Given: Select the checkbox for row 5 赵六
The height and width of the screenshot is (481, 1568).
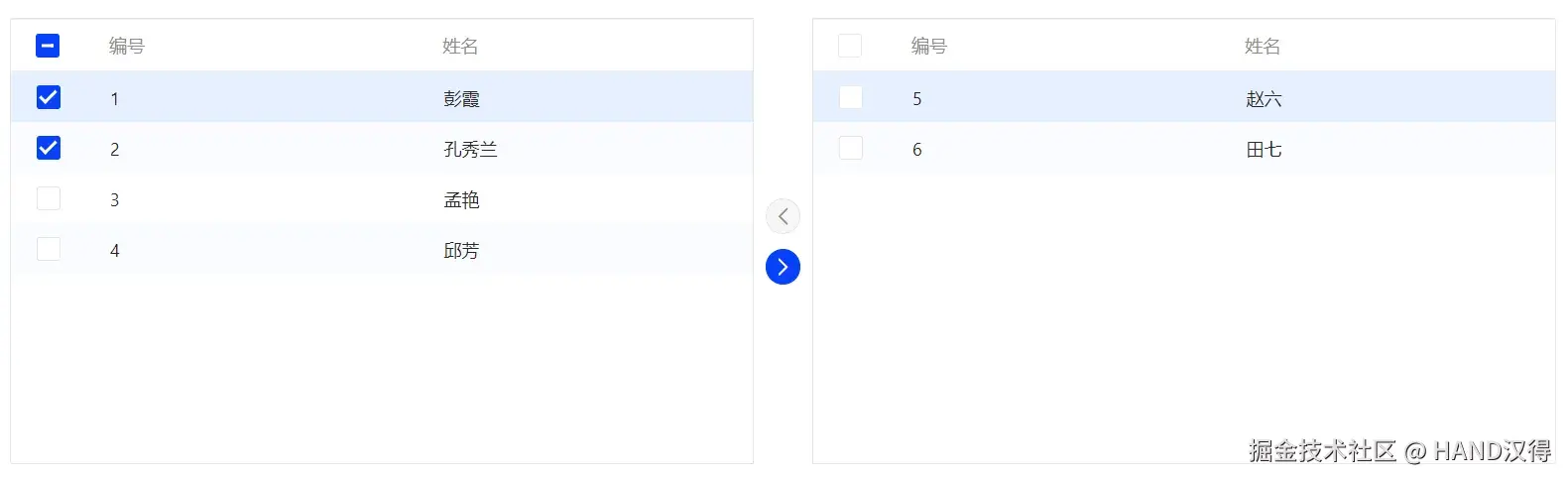Looking at the screenshot, I should (850, 97).
